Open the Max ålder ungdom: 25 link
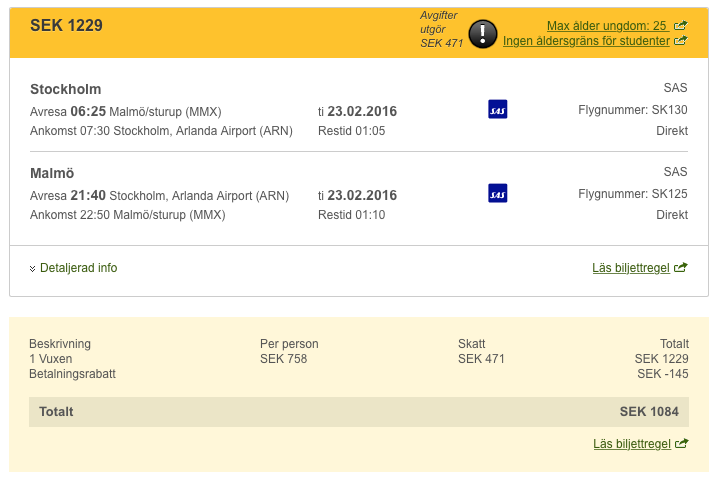The image size is (718, 478). click(x=606, y=25)
